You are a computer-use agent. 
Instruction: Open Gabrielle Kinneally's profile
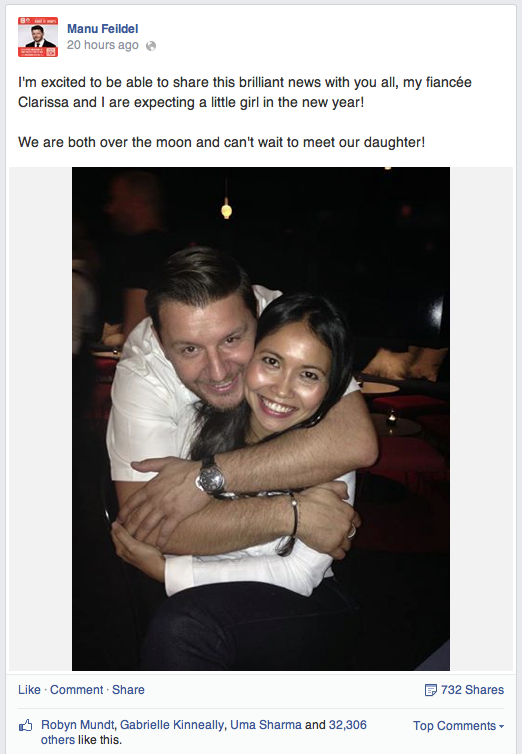[x=172, y=725]
